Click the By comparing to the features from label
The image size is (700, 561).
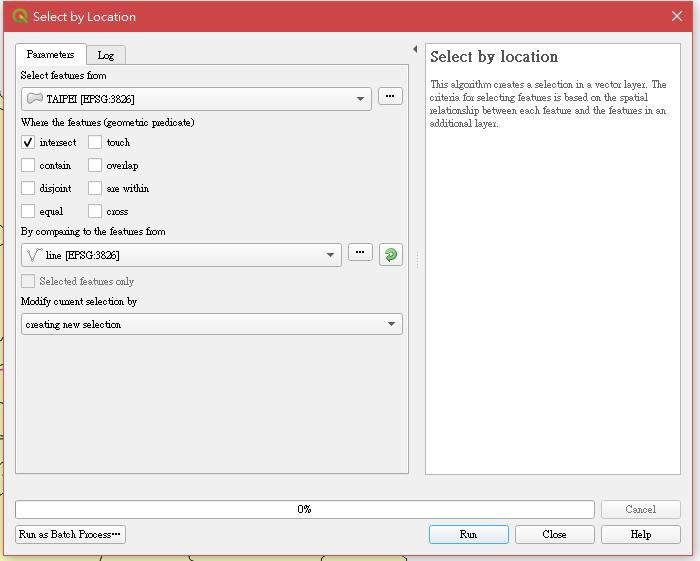[x=93, y=232]
